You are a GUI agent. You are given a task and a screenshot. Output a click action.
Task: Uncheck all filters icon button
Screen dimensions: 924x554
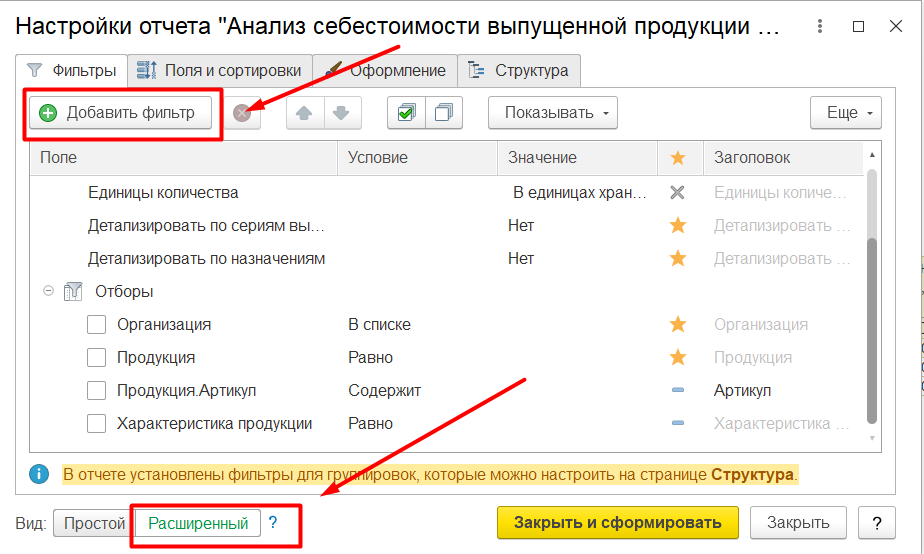[x=444, y=113]
